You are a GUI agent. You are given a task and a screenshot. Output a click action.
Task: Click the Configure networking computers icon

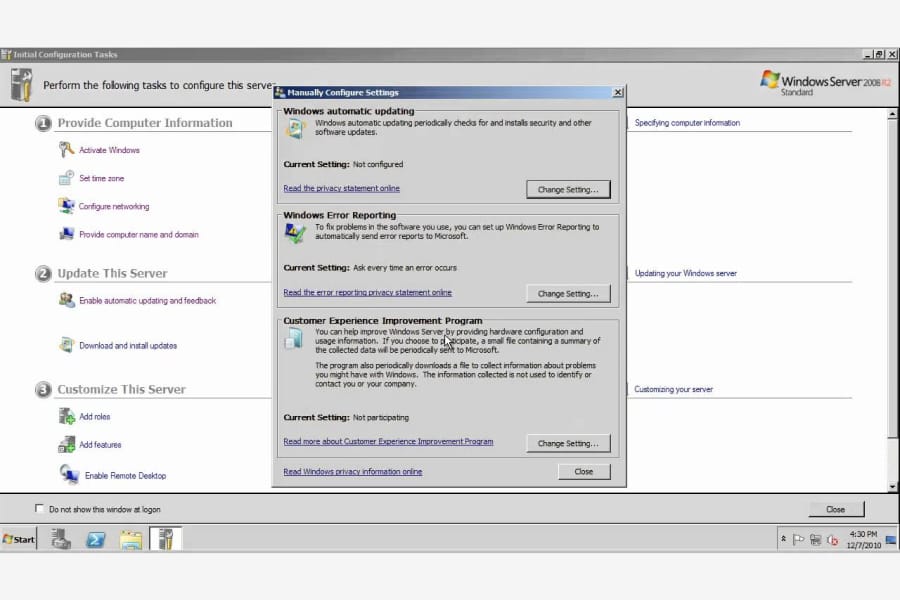67,206
